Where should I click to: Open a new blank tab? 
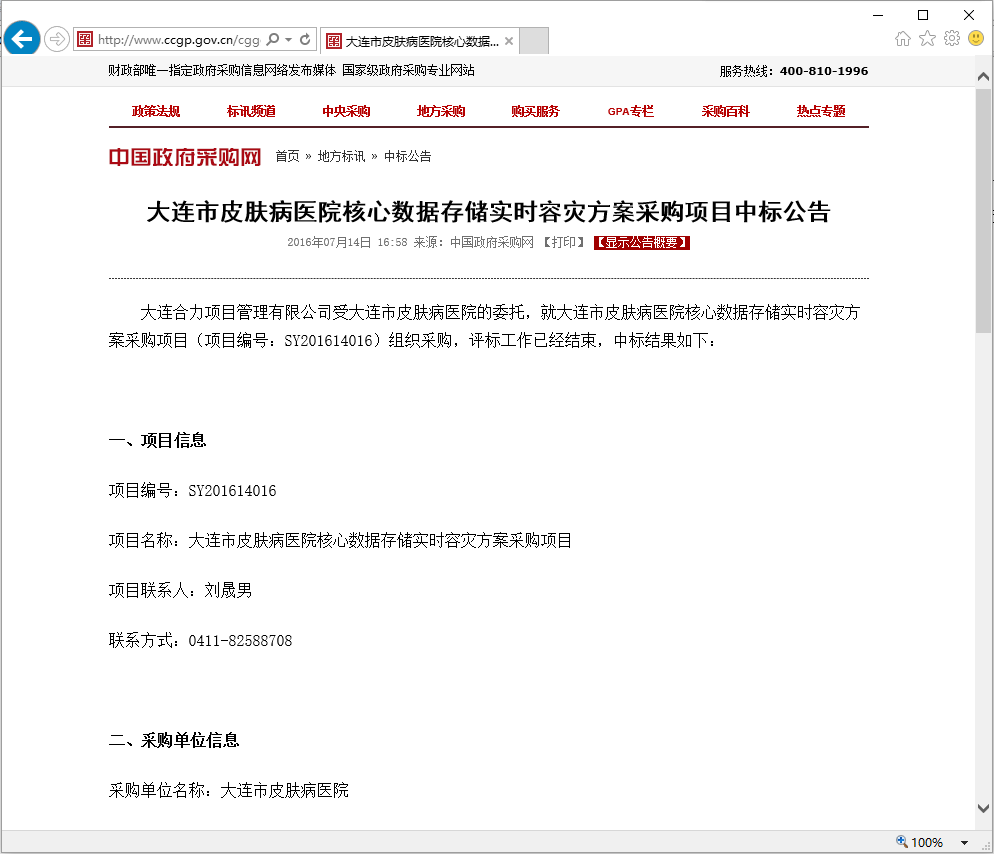tap(534, 41)
